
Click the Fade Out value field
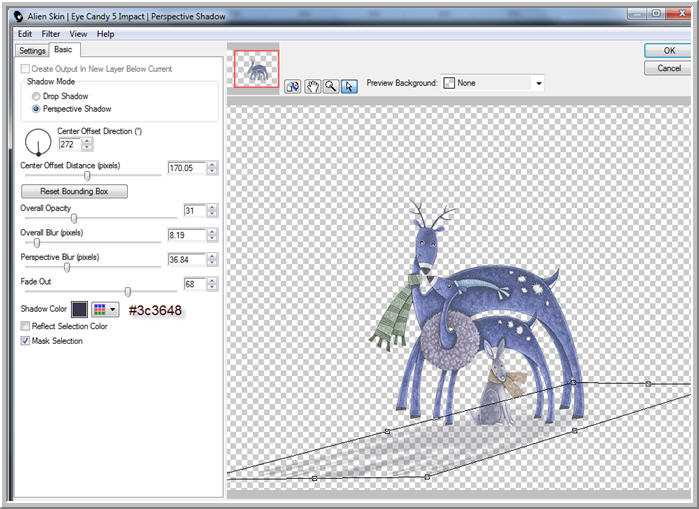click(x=195, y=284)
